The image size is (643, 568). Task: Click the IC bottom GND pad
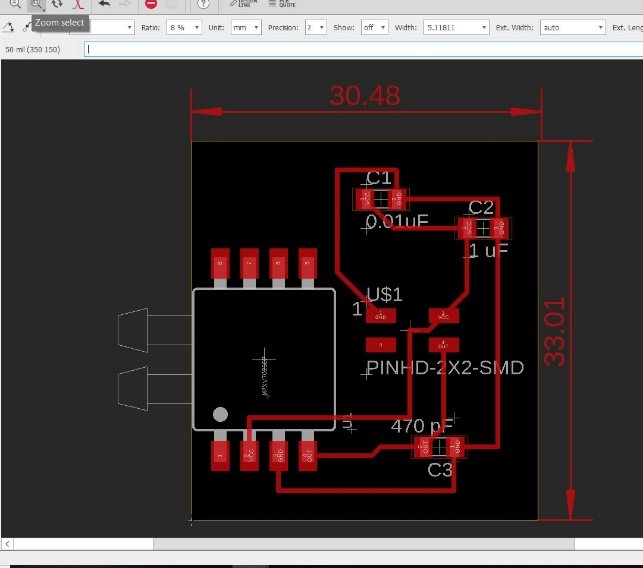[x=278, y=456]
